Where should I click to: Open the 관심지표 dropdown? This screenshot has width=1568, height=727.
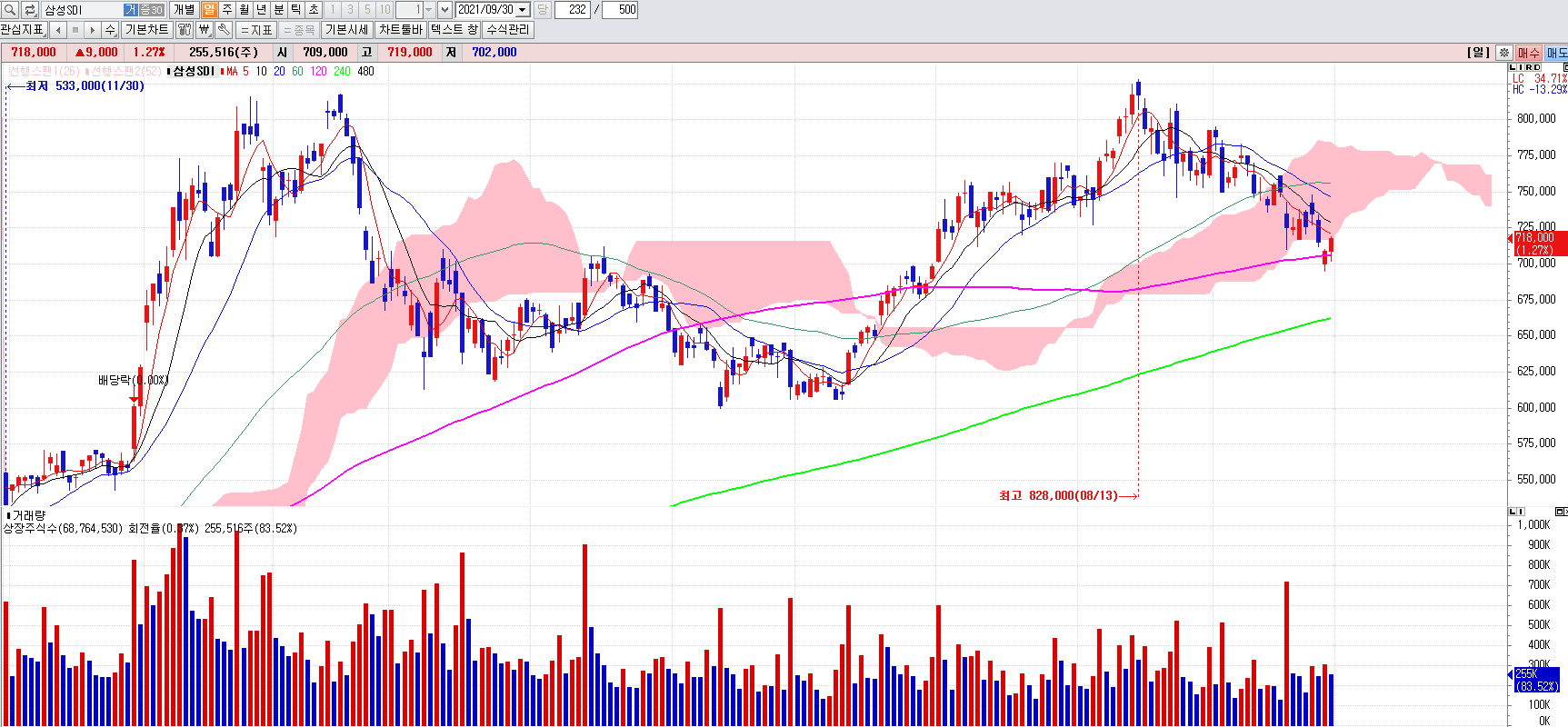(x=23, y=30)
